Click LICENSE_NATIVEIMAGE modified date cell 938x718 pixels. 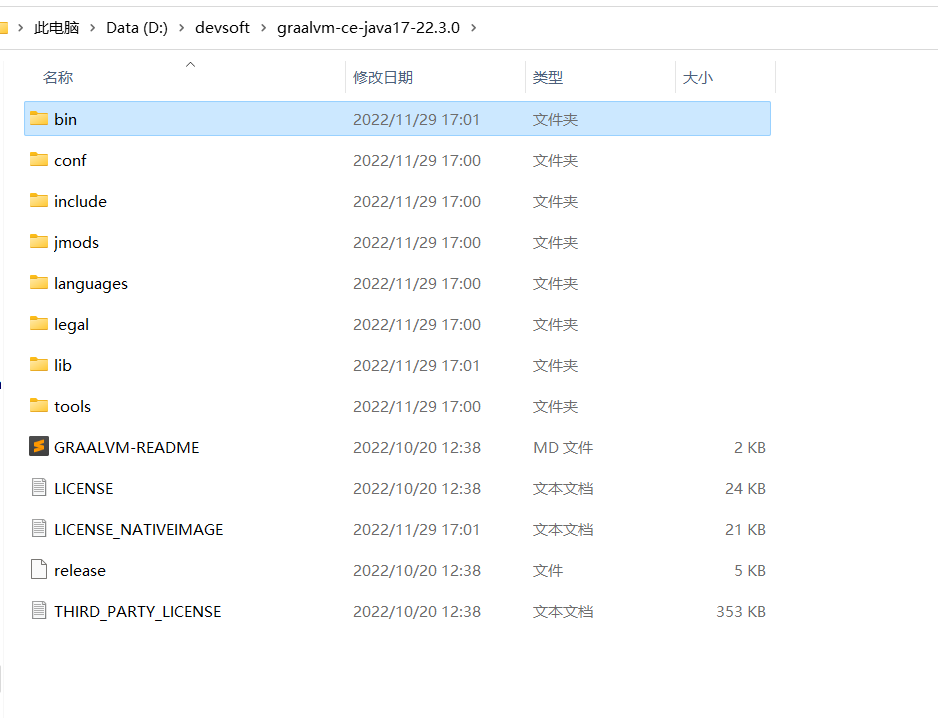[417, 529]
